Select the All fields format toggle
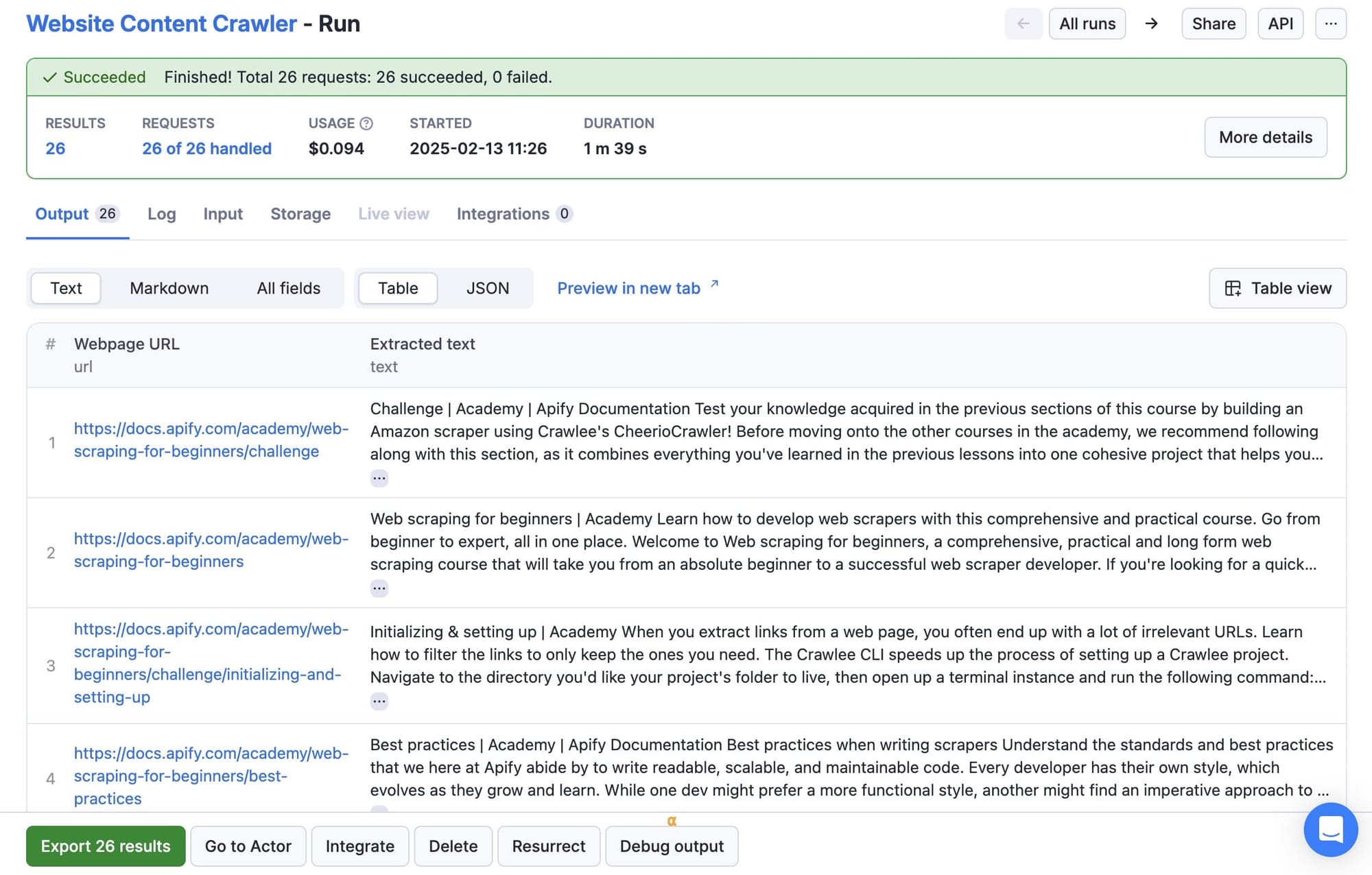Viewport: 1372px width, 875px height. pyautogui.click(x=288, y=288)
